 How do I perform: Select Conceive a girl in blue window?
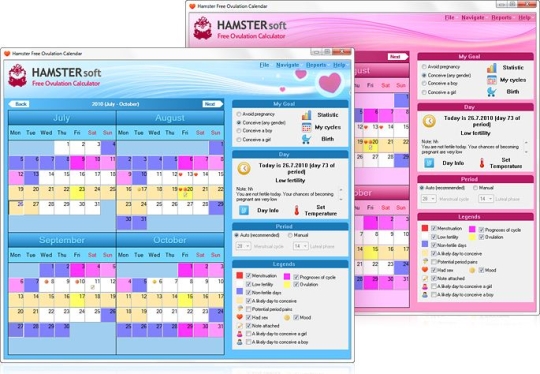pyautogui.click(x=238, y=139)
